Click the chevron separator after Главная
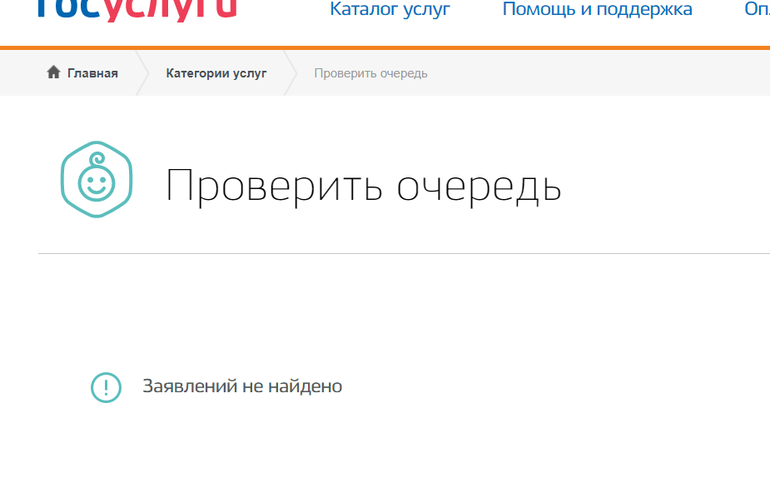The image size is (770, 488). coord(141,73)
